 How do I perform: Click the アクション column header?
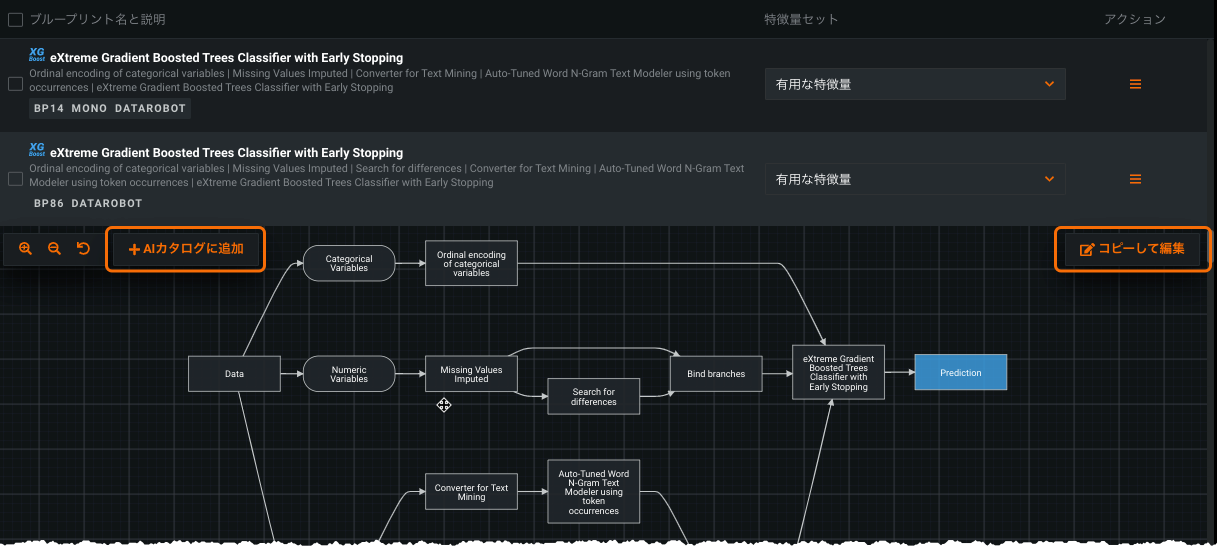click(1135, 19)
